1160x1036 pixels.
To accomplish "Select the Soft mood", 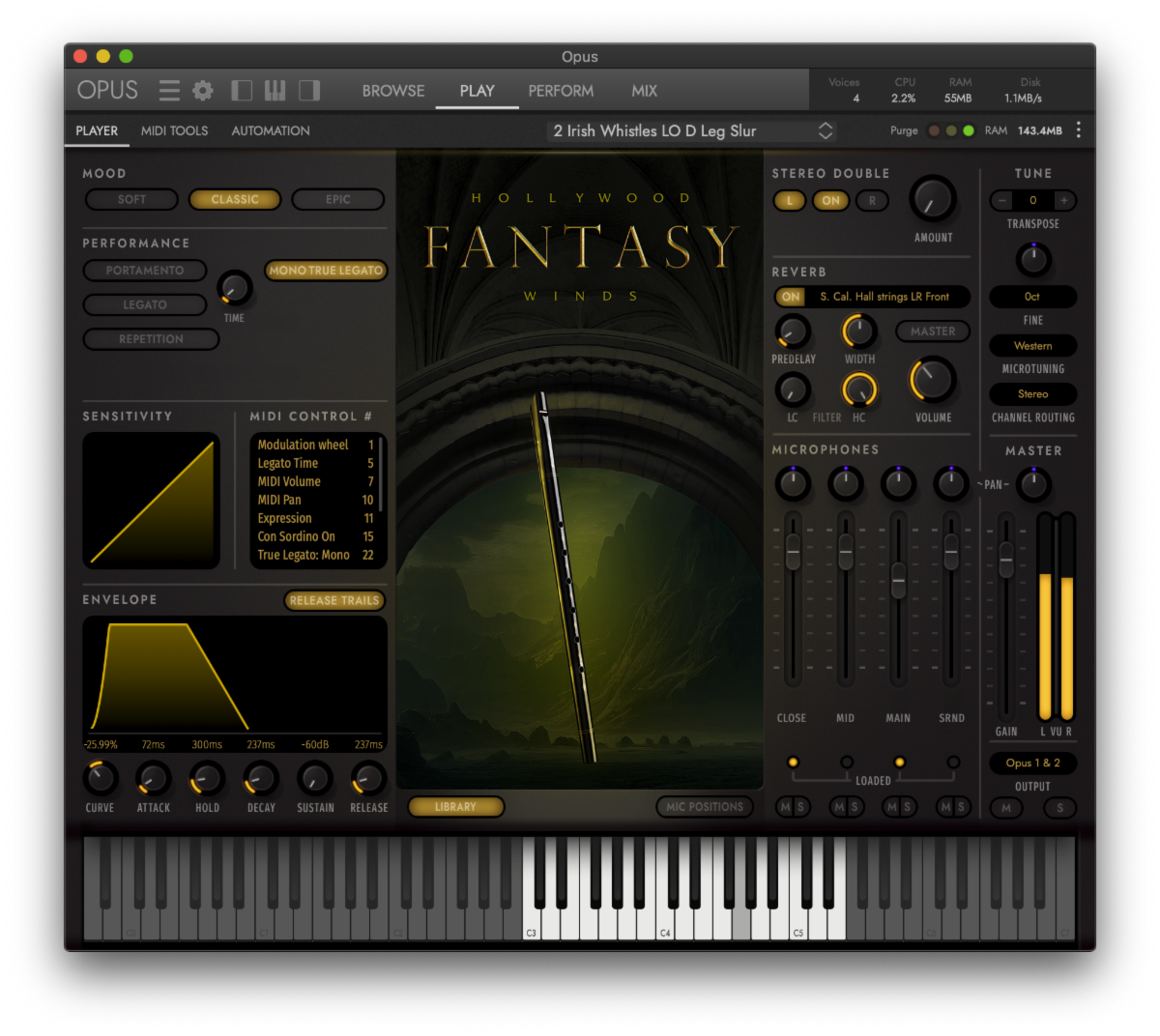I will (x=132, y=199).
